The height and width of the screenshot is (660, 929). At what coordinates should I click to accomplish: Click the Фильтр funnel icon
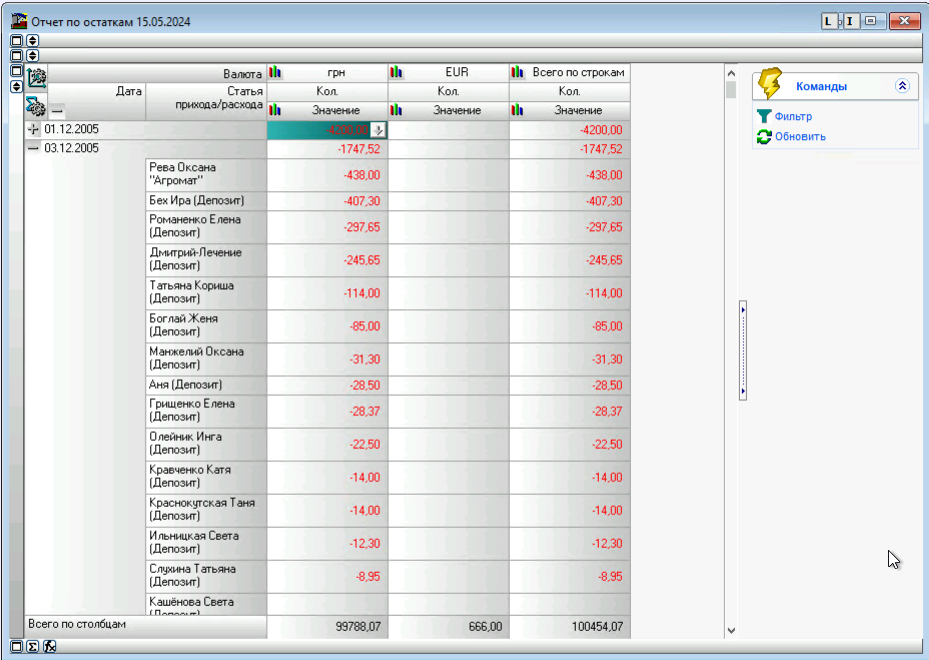tap(764, 117)
